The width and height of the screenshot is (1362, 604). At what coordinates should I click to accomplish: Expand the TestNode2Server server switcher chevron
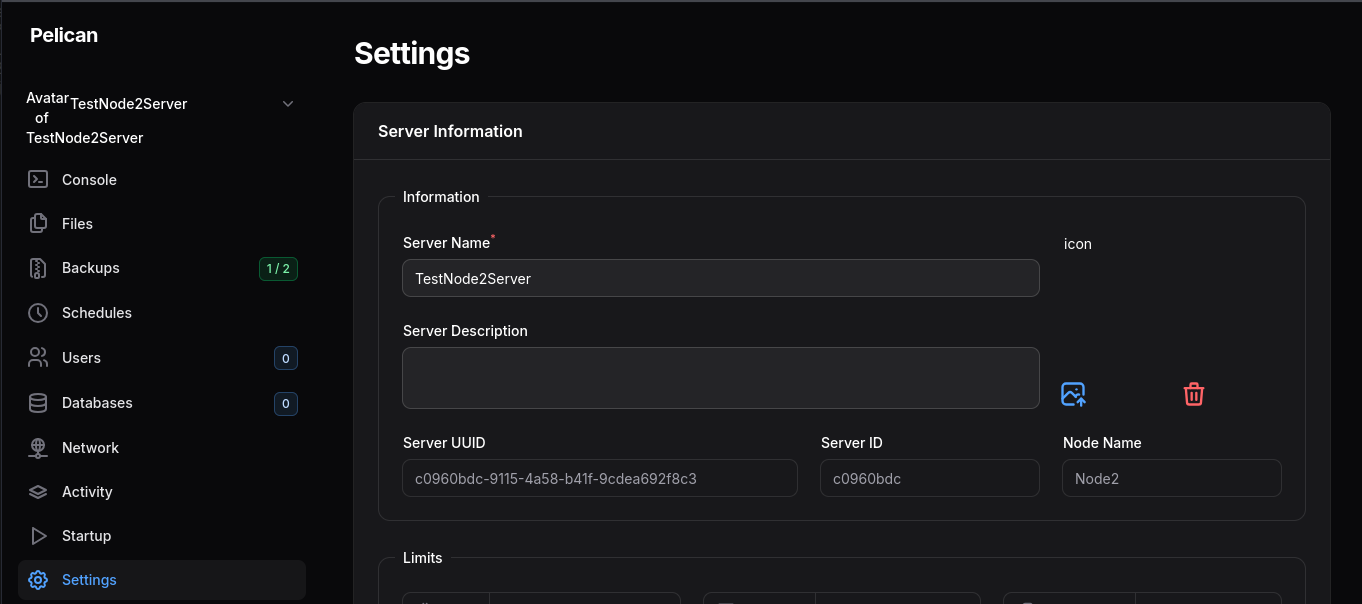pos(288,104)
